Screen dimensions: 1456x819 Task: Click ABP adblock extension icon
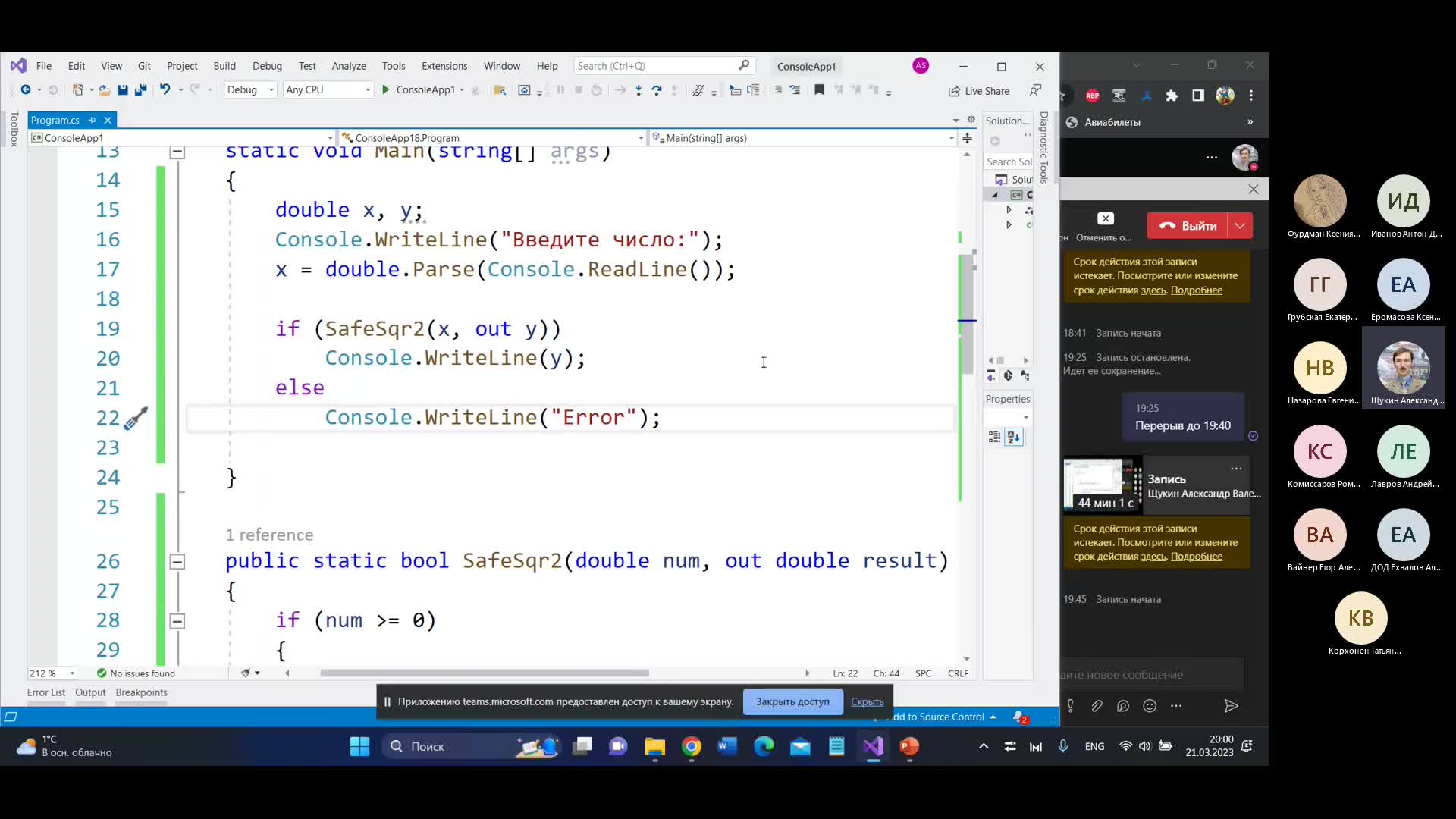1092,96
